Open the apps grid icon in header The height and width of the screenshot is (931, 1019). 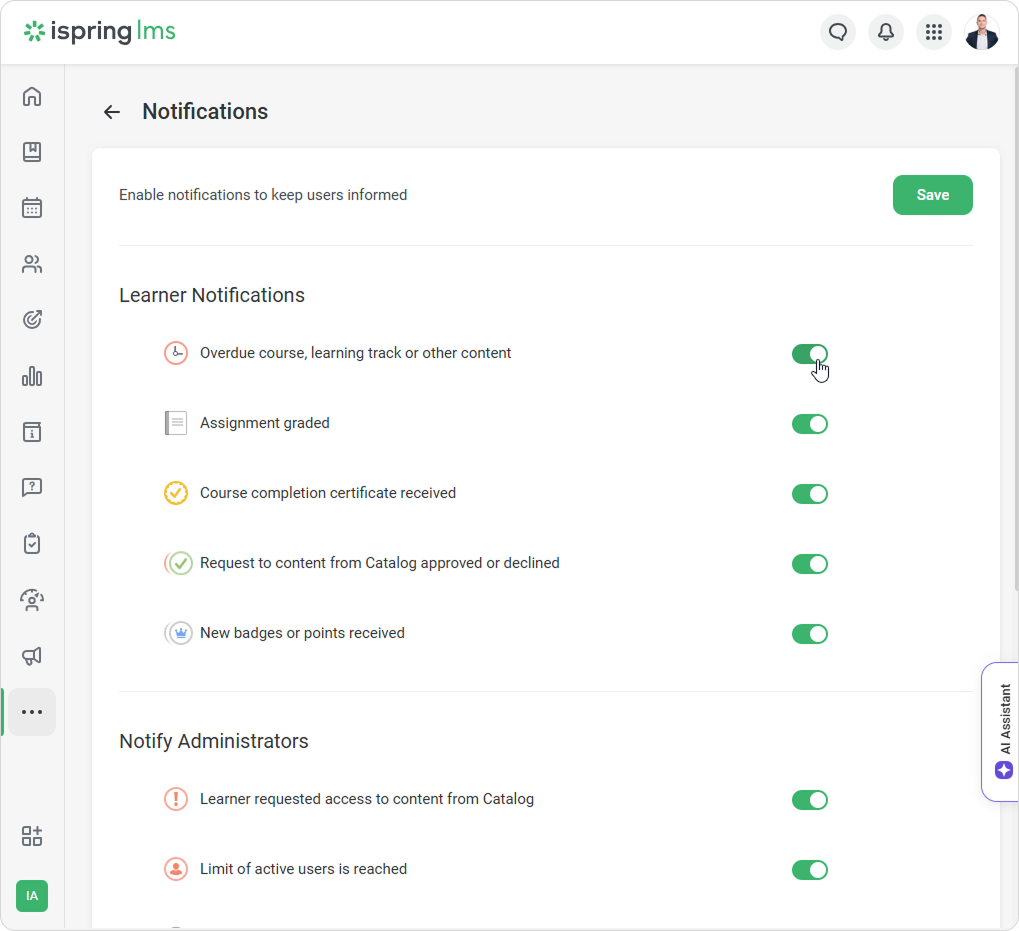934,32
